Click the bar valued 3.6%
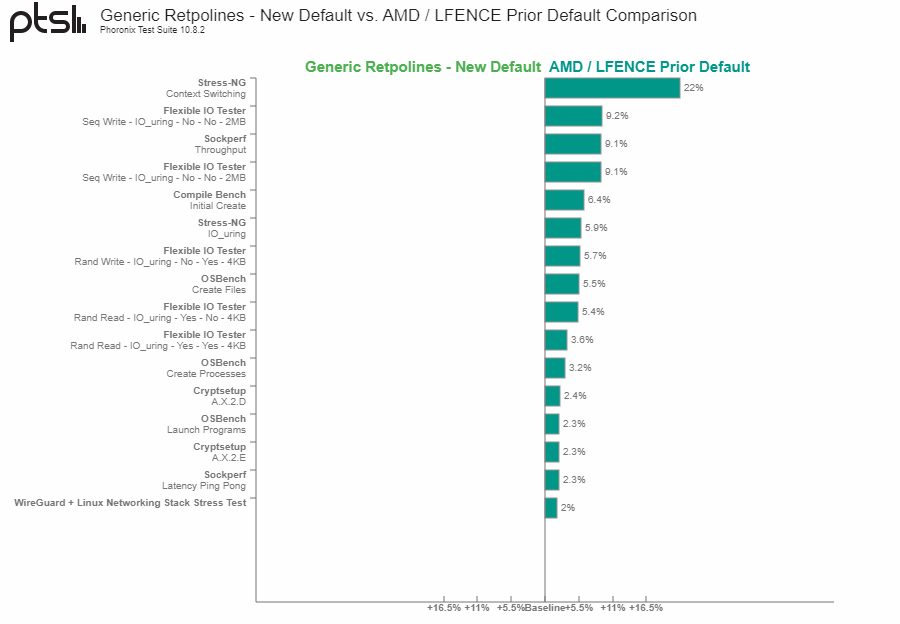 coord(556,340)
